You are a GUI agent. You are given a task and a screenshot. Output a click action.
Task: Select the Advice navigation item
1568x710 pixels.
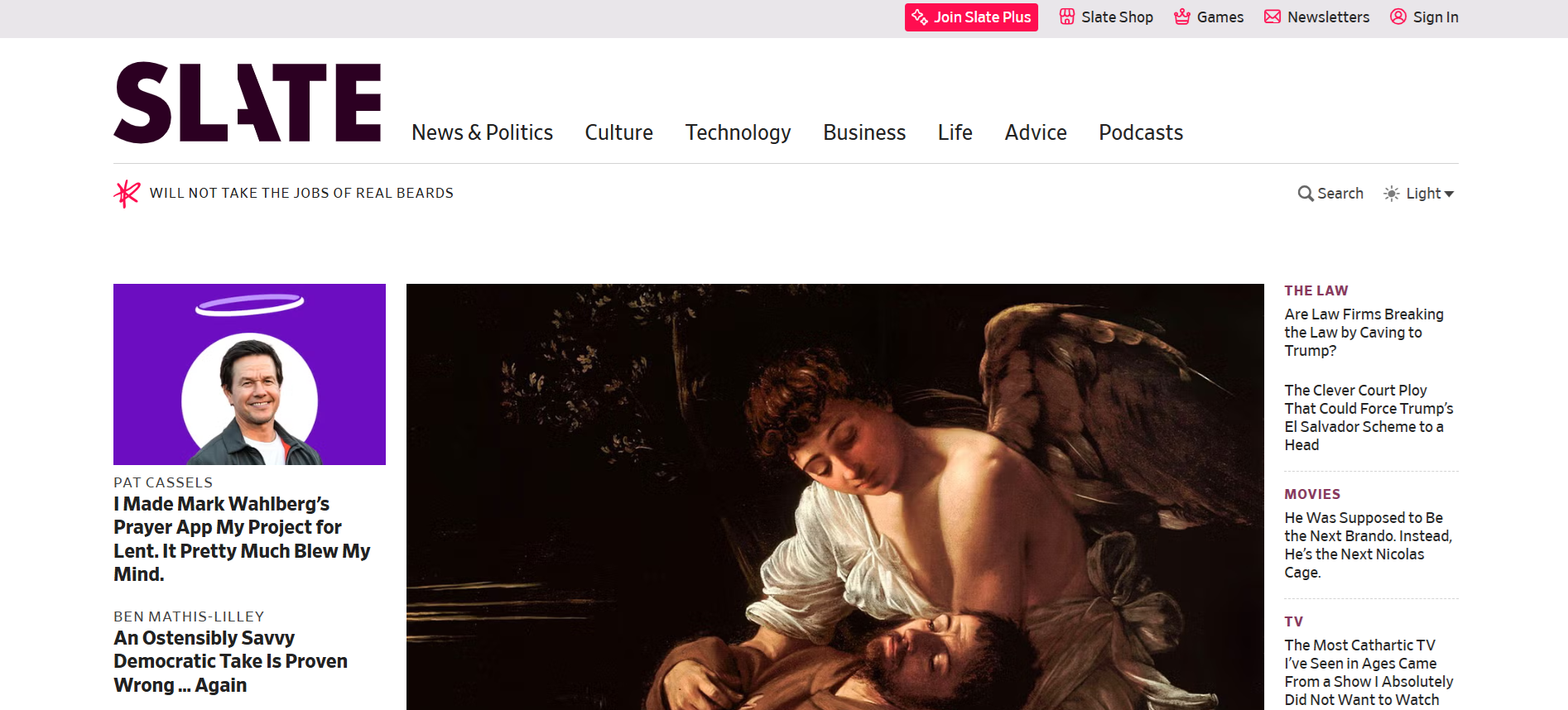1035,132
